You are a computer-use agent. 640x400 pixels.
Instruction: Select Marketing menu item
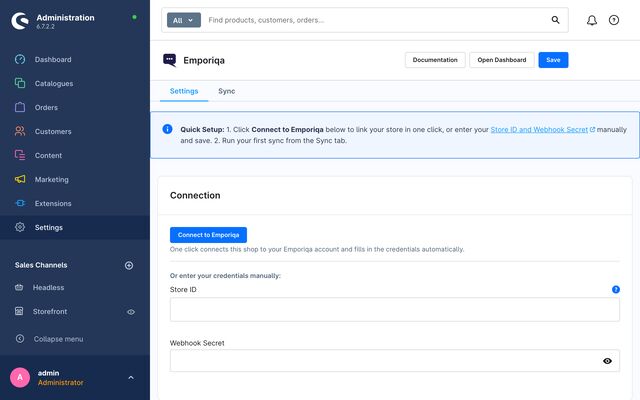pos(51,180)
